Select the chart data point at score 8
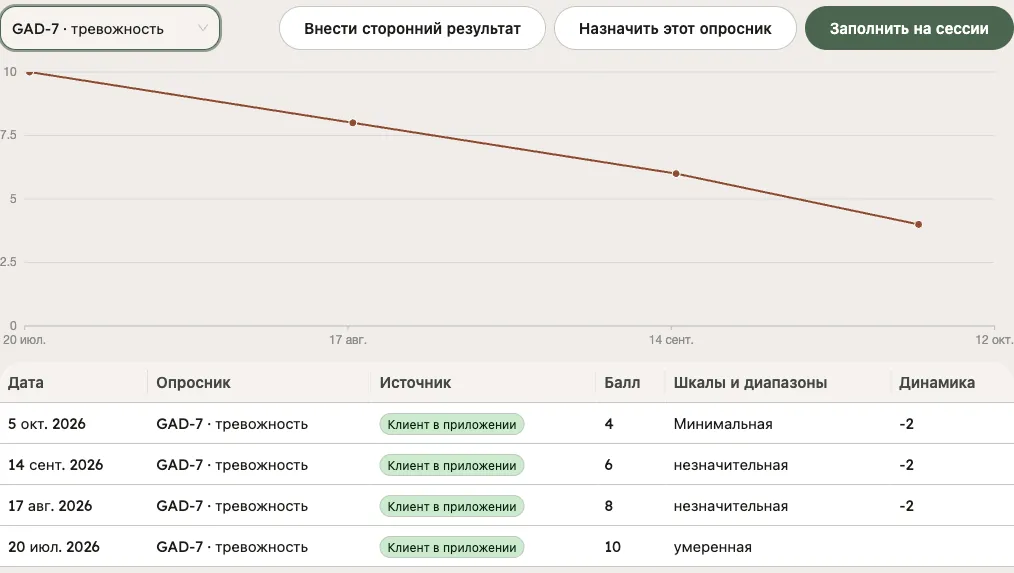 click(x=352, y=123)
